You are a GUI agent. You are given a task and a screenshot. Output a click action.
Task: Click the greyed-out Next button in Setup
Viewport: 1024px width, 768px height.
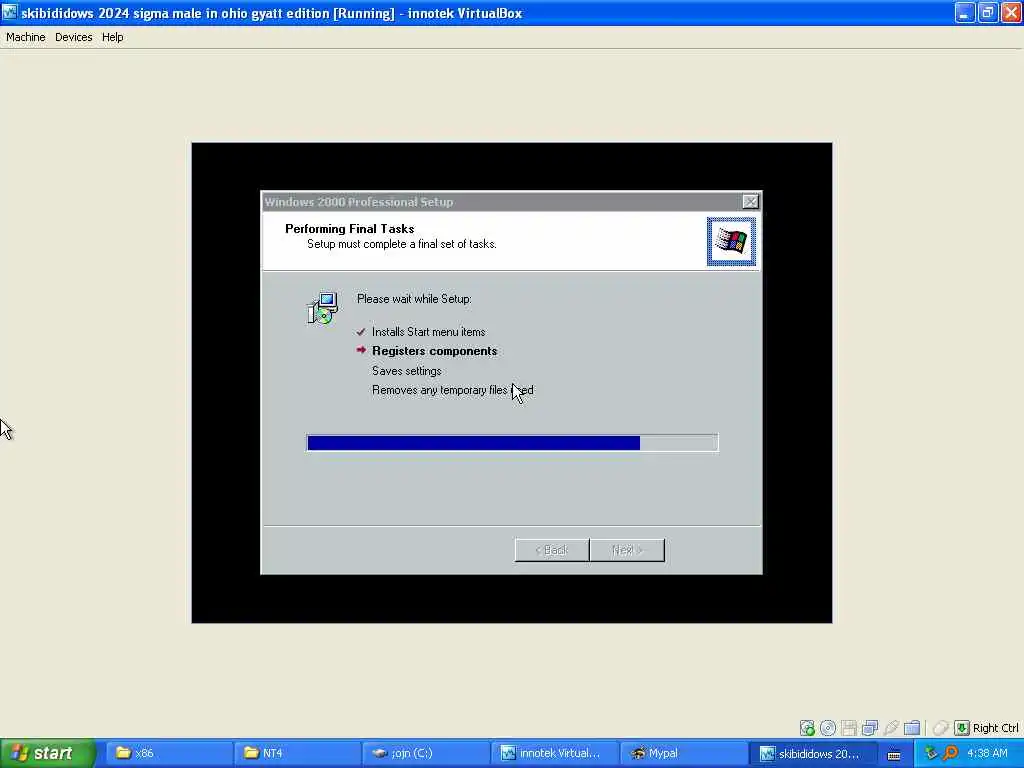tap(627, 550)
